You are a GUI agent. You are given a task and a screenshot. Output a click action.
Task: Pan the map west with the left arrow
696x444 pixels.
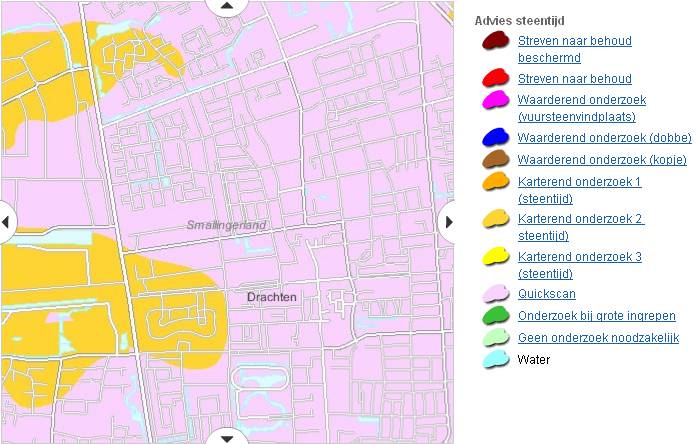(x=6, y=222)
